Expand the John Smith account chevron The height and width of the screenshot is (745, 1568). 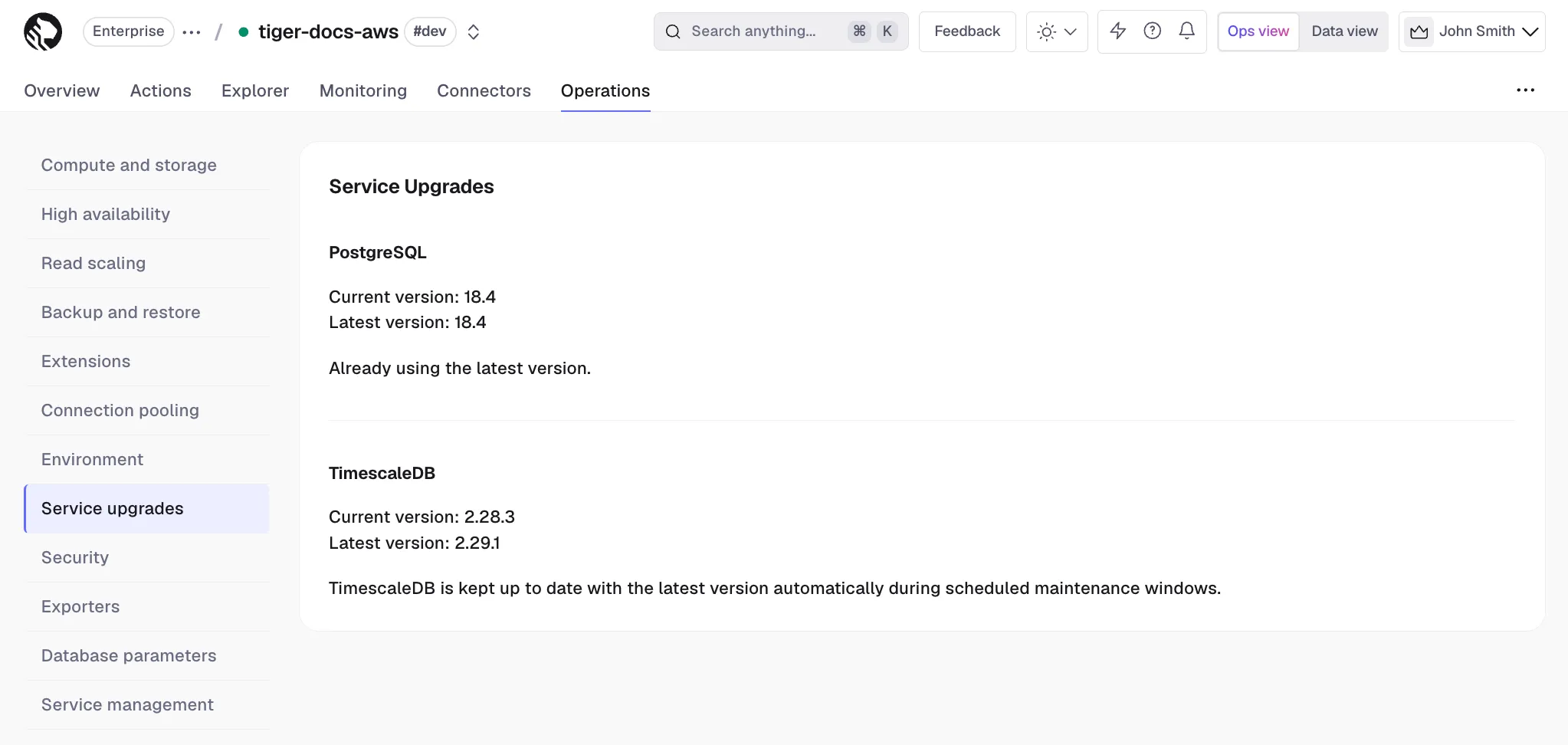(x=1530, y=31)
